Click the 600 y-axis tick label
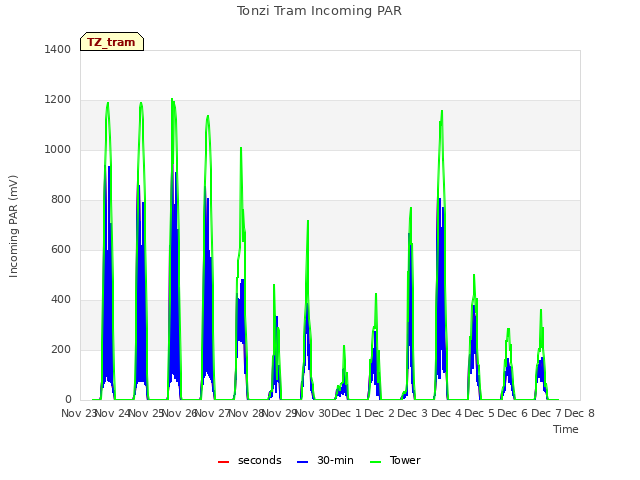 coord(61,249)
